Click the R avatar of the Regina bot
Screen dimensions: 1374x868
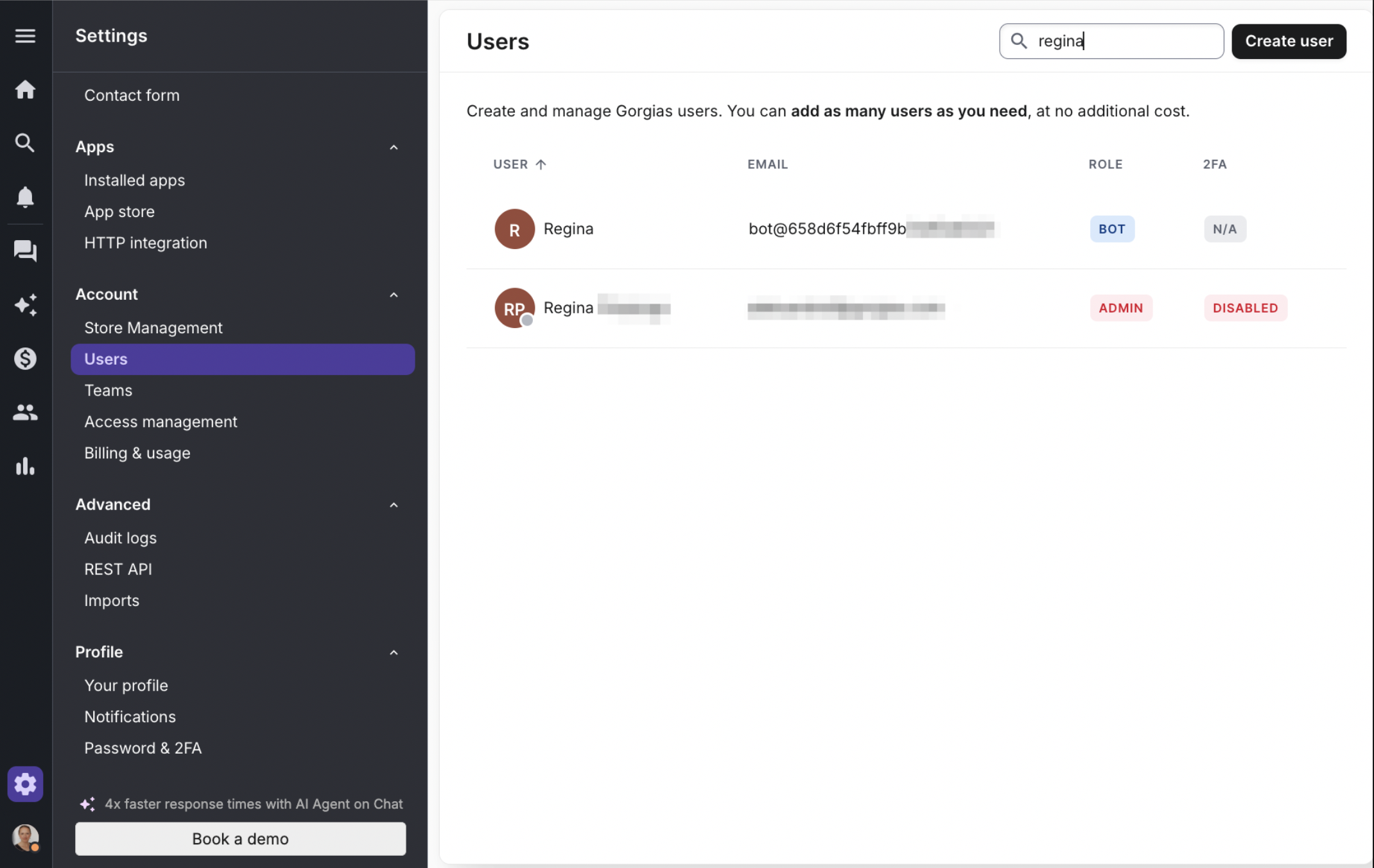(x=514, y=229)
